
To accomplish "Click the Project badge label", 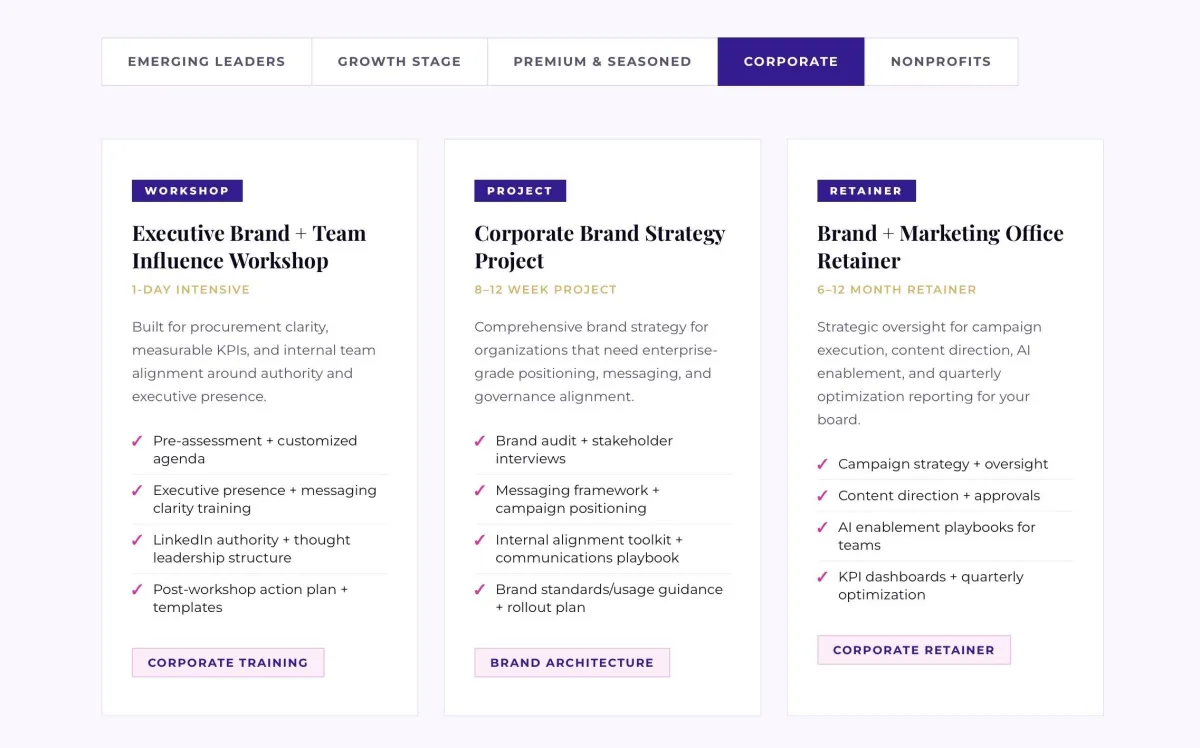I will [520, 191].
